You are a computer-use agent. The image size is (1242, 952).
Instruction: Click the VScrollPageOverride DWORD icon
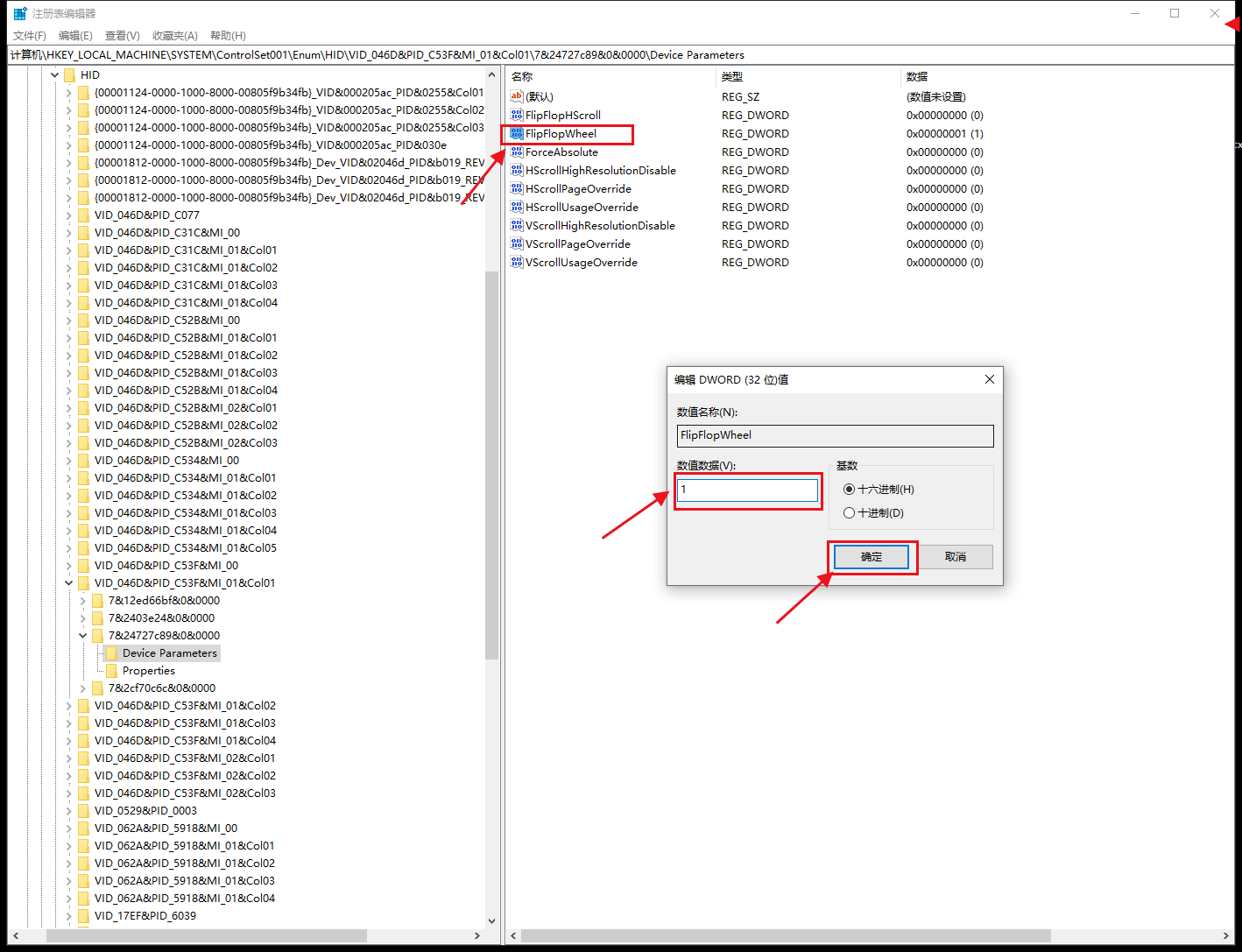point(517,243)
